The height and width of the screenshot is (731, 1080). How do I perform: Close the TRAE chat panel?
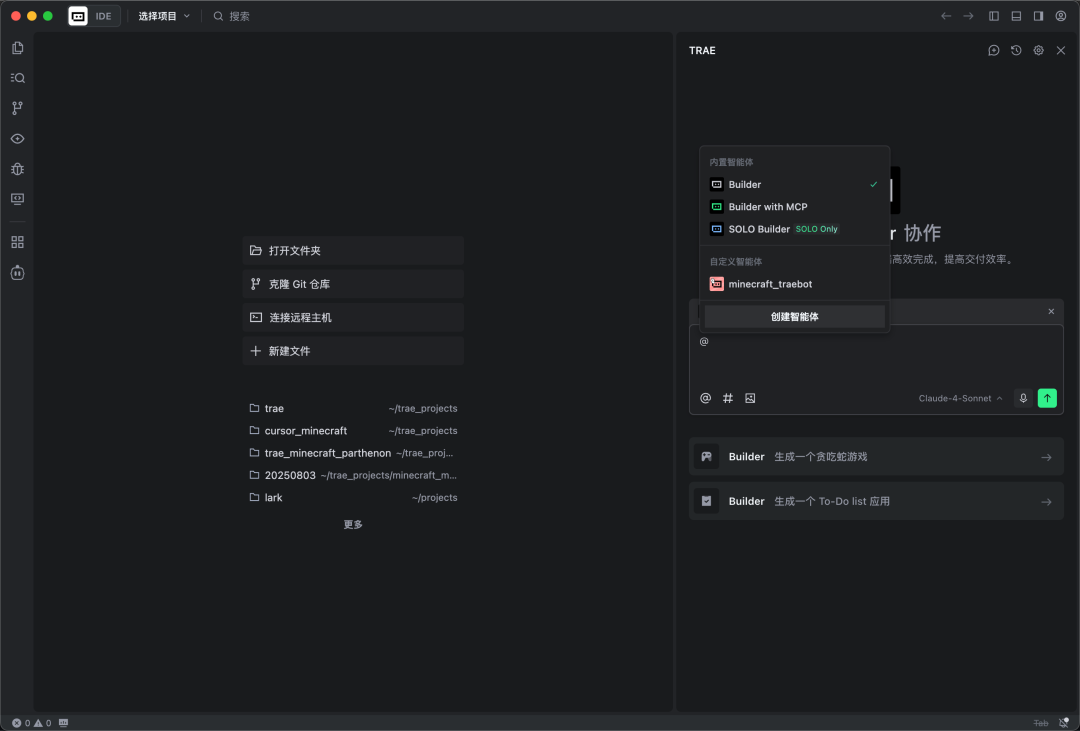(x=1061, y=50)
